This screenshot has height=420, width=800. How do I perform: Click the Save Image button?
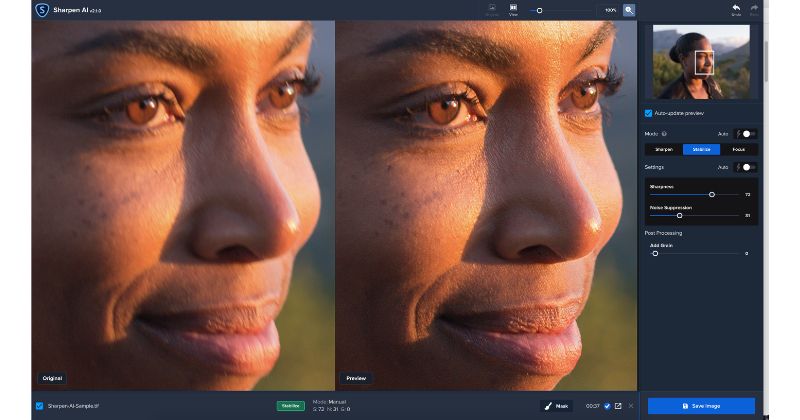click(701, 406)
